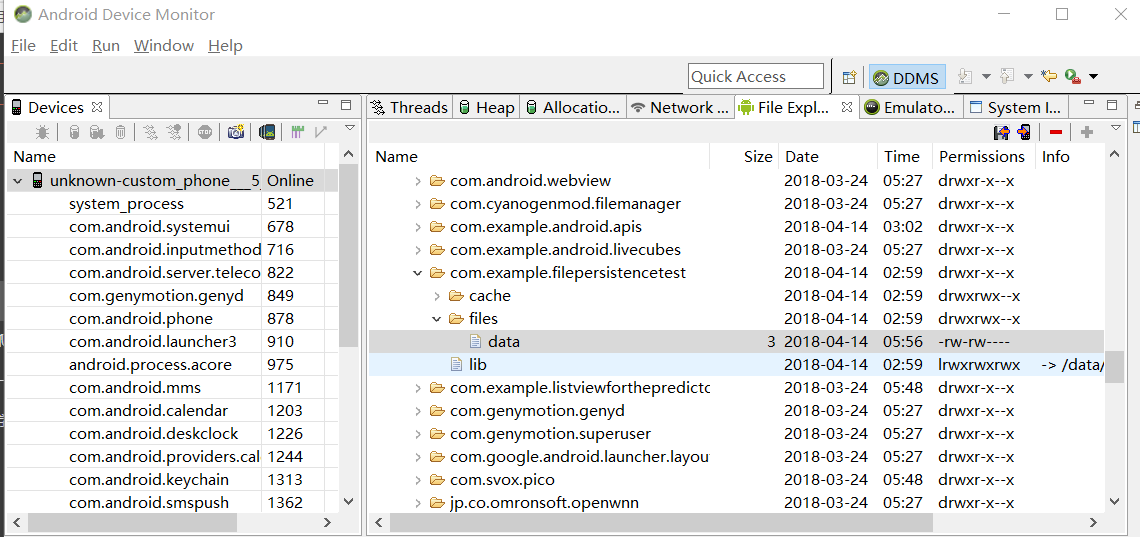Click the Quick Access search field
Image resolution: width=1140 pixels, height=537 pixels.
[756, 77]
